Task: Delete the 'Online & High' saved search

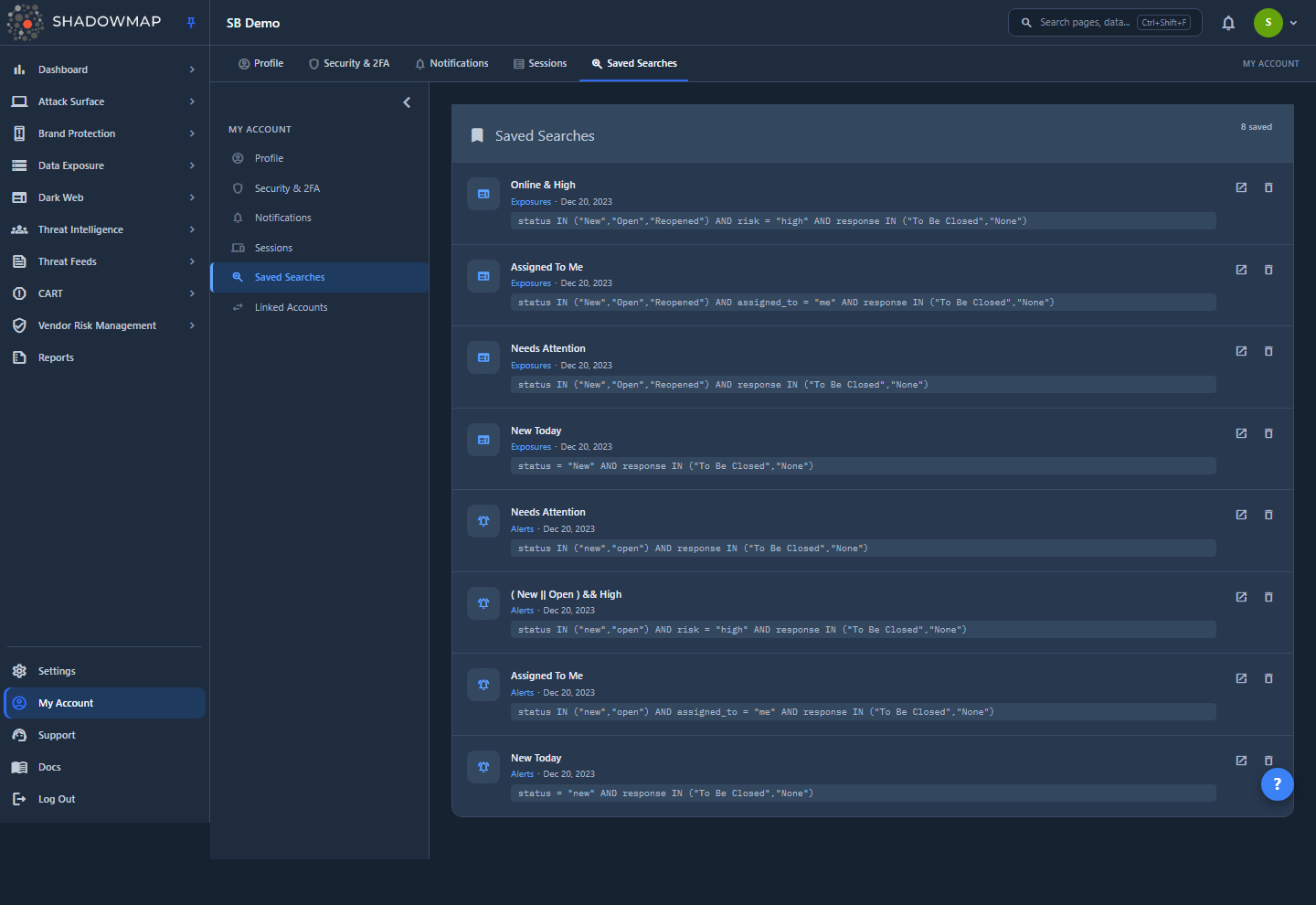Action: point(1268,187)
